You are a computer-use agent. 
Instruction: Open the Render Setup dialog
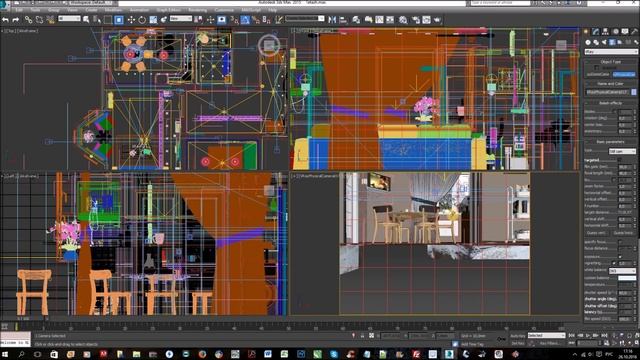[416, 19]
